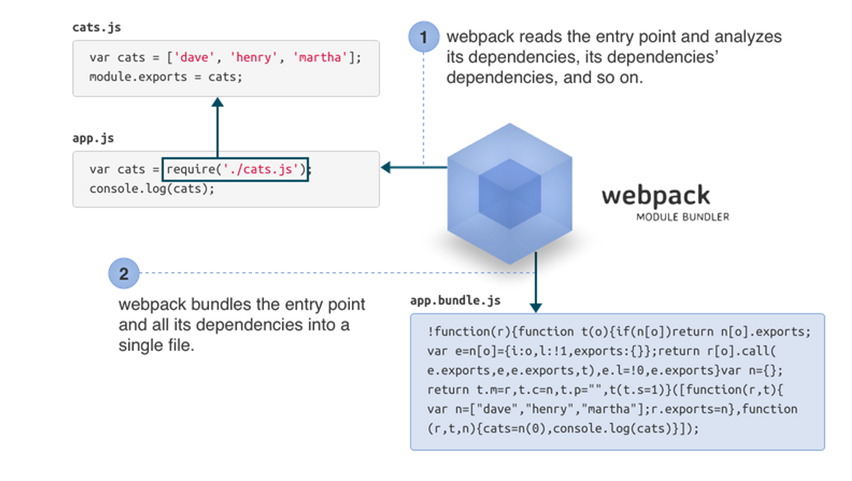Click the 'e.exports,e,e.exports,t)' bundle line
Image resolution: width=852 pixels, height=481 pixels.
click(605, 371)
